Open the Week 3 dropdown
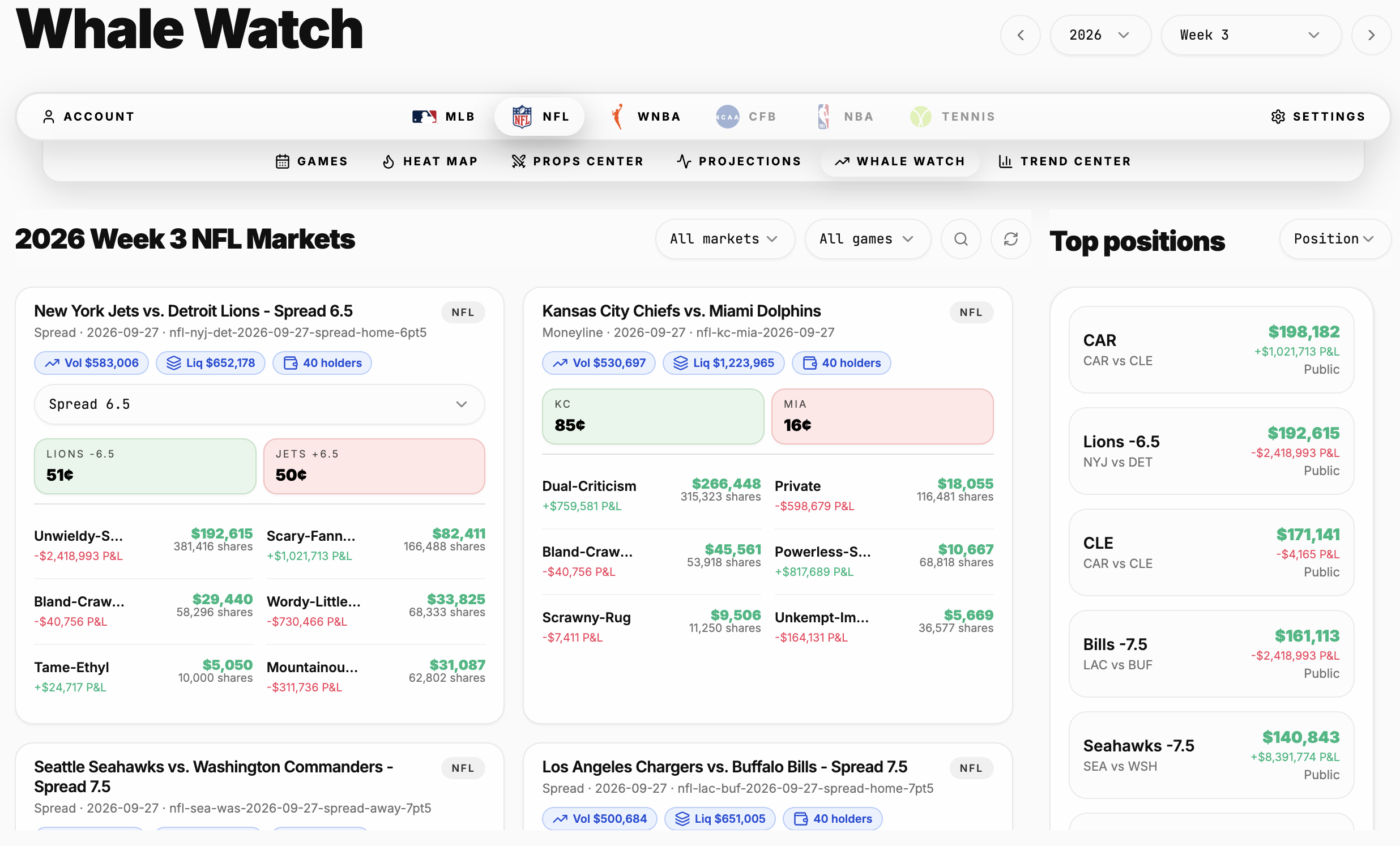This screenshot has width=1400, height=846. pyautogui.click(x=1250, y=35)
